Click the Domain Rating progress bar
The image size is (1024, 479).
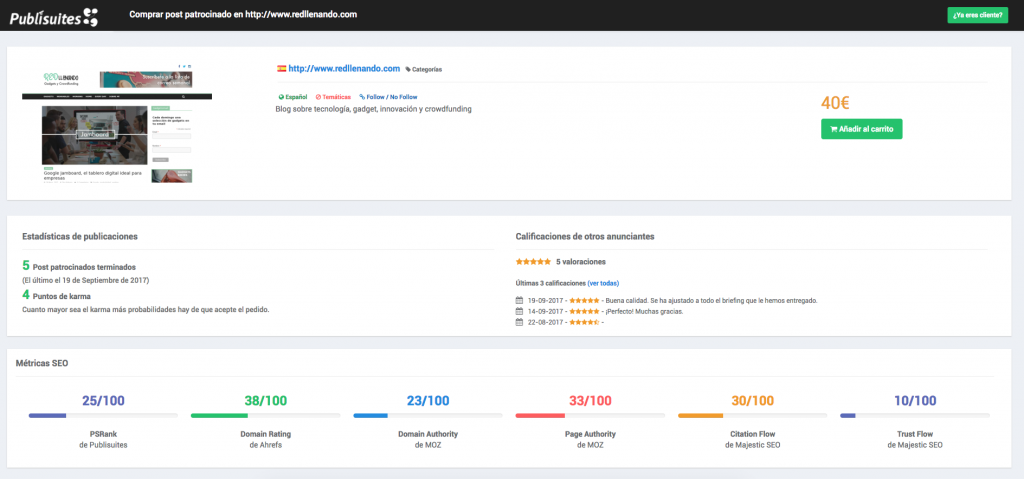(x=266, y=415)
